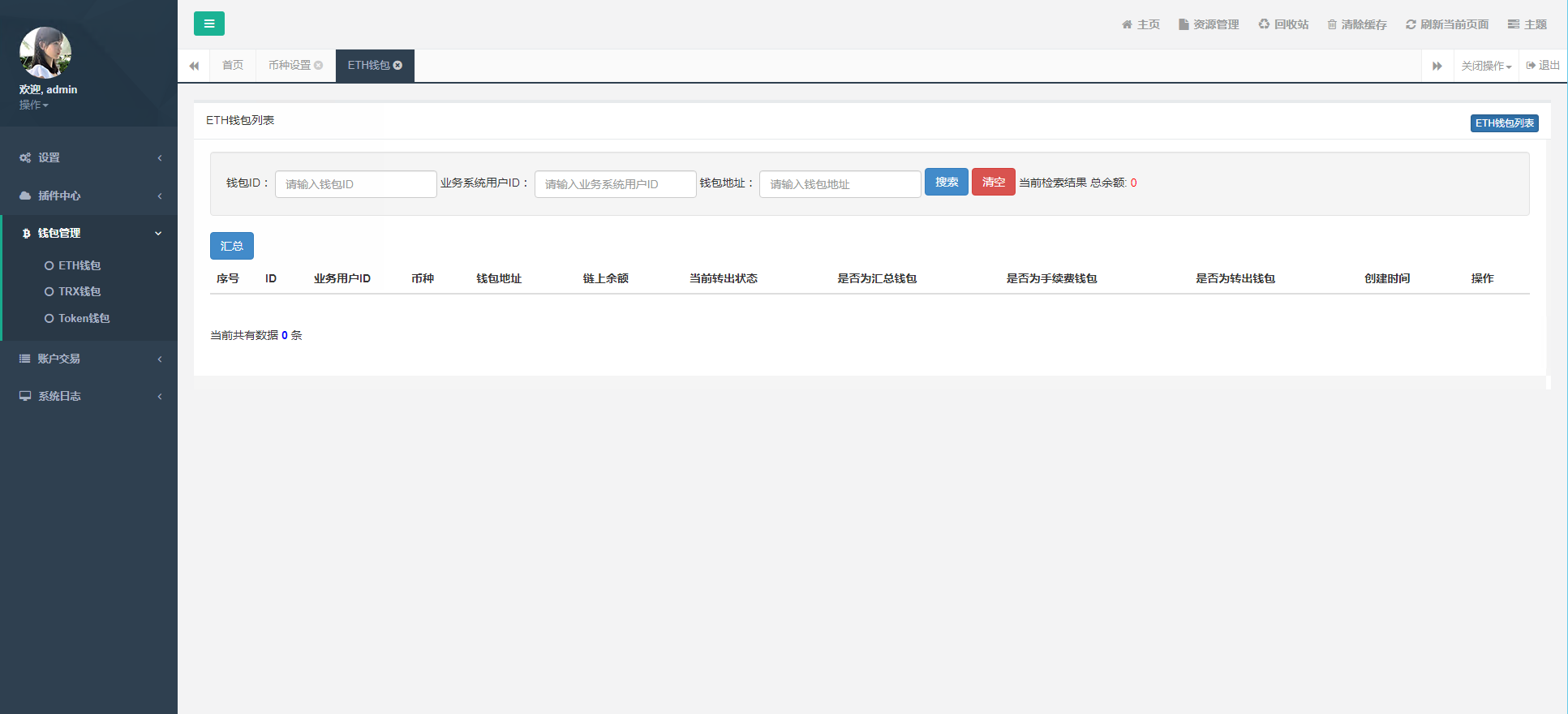Open the 操作 dropdown under admin
The height and width of the screenshot is (714, 1568).
(x=34, y=105)
